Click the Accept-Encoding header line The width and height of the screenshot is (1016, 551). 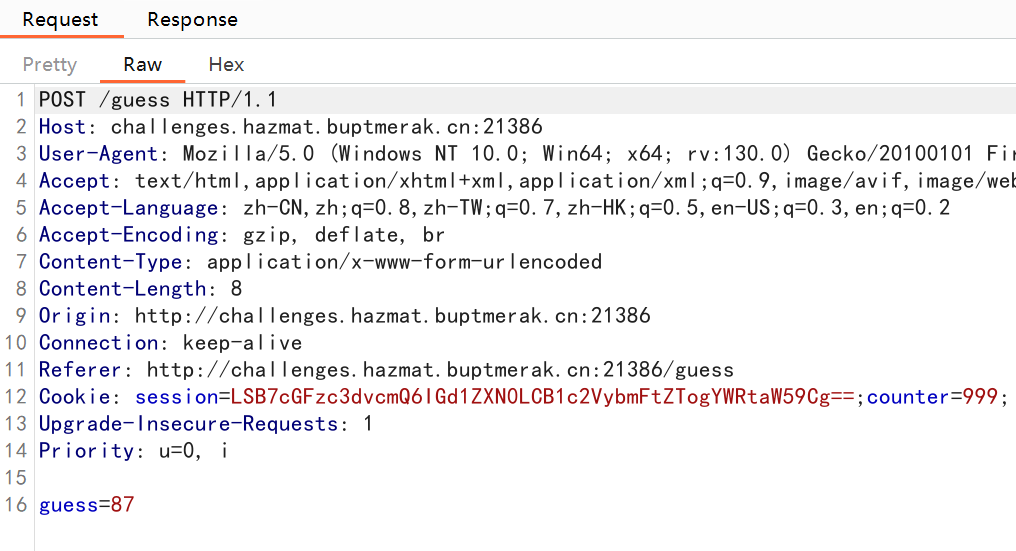pos(242,235)
